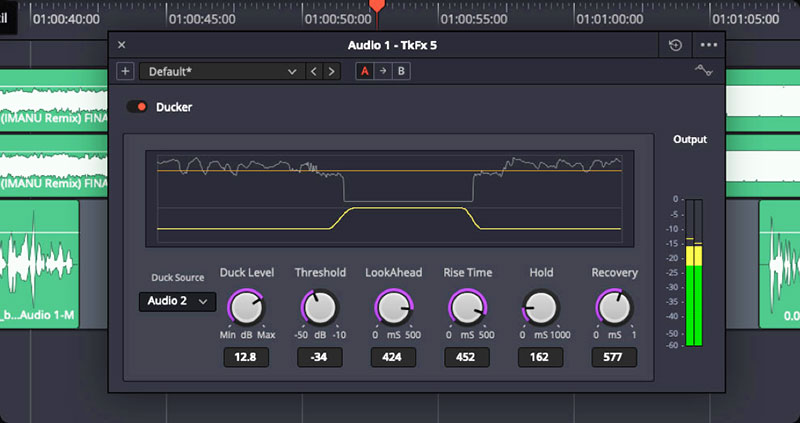Add a new preset with plus button
The width and height of the screenshot is (800, 423).
125,71
